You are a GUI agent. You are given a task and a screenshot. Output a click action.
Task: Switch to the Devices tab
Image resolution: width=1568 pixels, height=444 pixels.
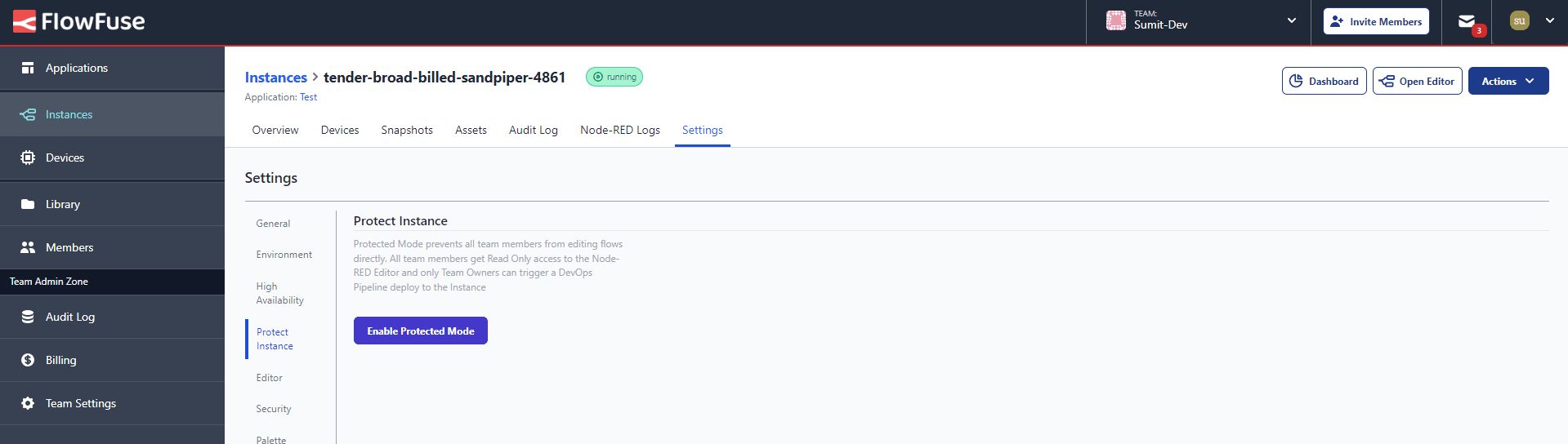tap(340, 130)
